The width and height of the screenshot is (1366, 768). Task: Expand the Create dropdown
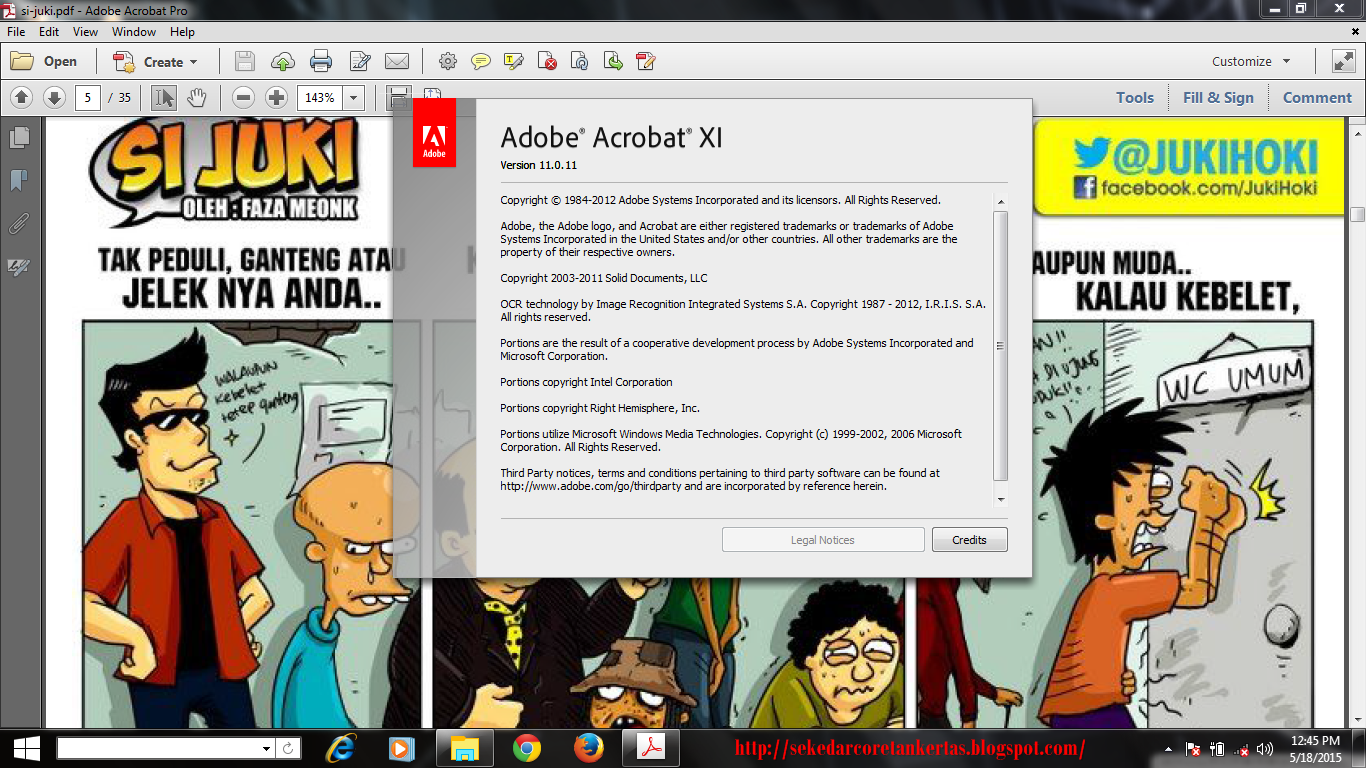155,61
